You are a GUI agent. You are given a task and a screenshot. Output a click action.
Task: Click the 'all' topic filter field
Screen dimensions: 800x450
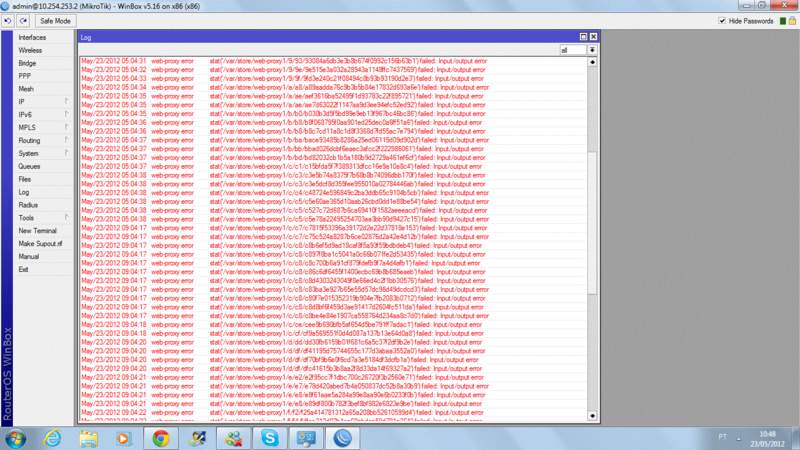point(573,50)
